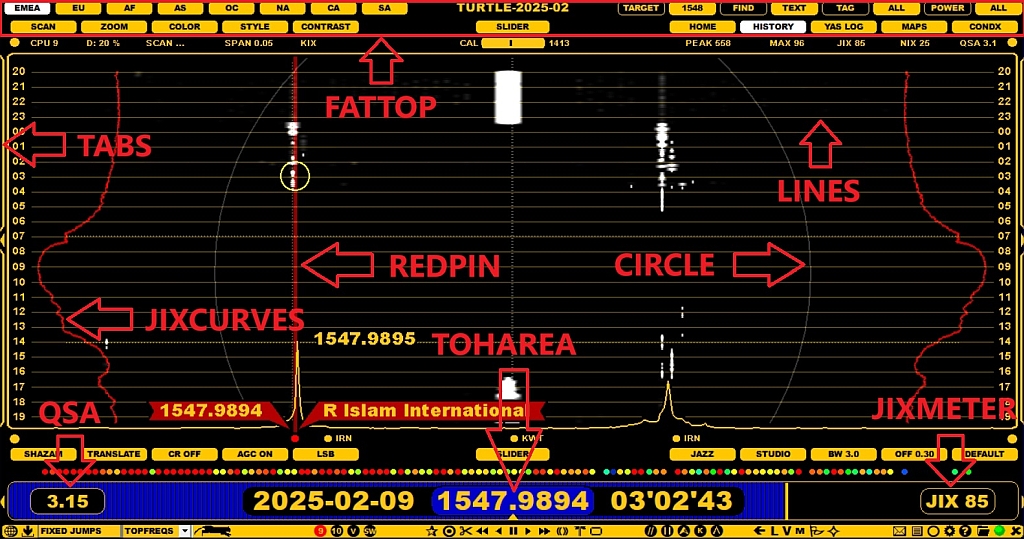Open settings with the gear icon
This screenshot has width=1024, height=539.
tap(950, 531)
